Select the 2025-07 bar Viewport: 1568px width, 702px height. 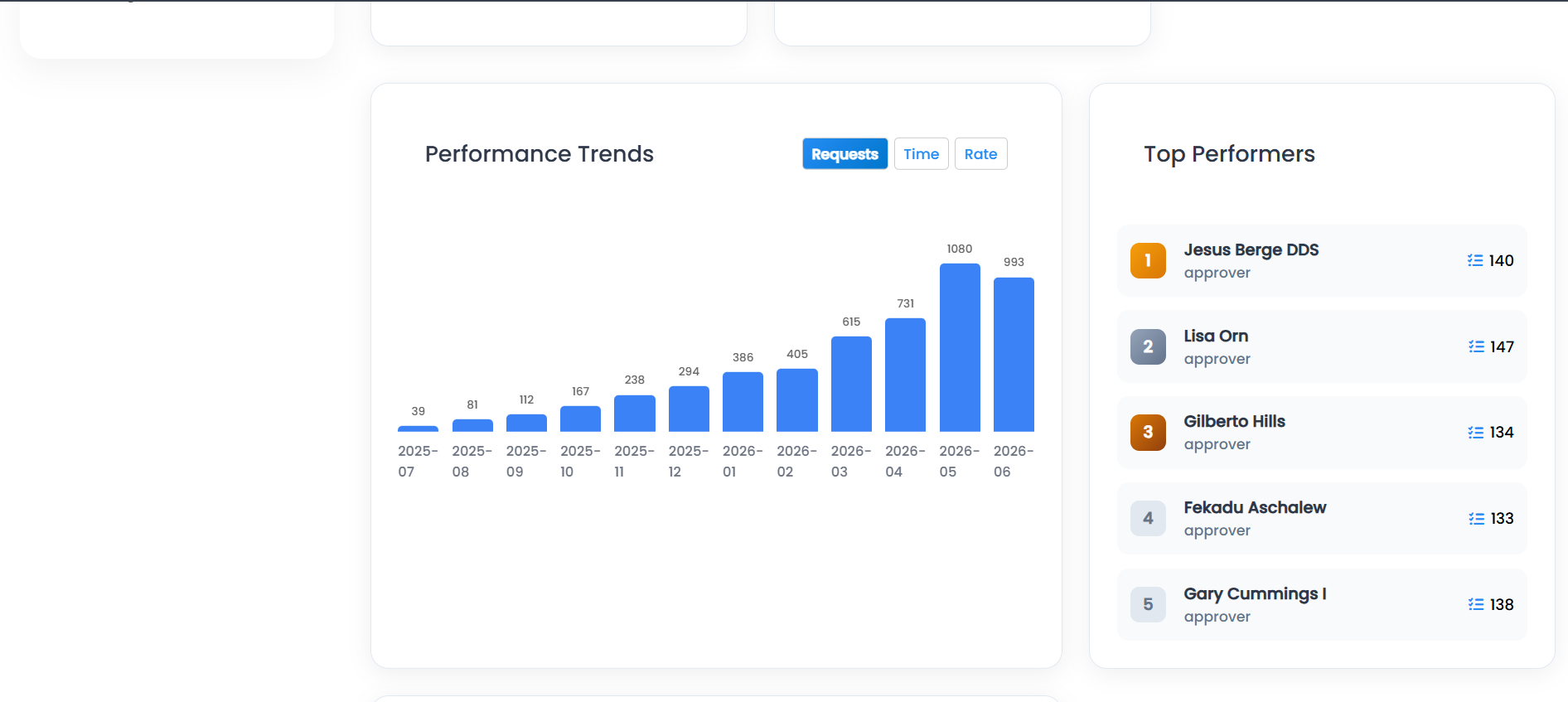(x=418, y=428)
